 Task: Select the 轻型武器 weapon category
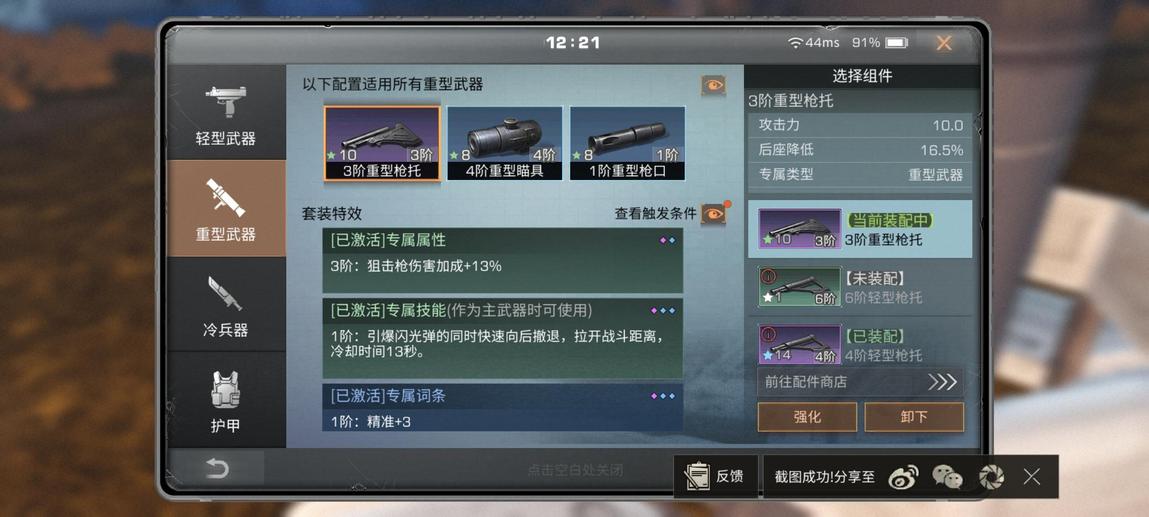pyautogui.click(x=226, y=114)
